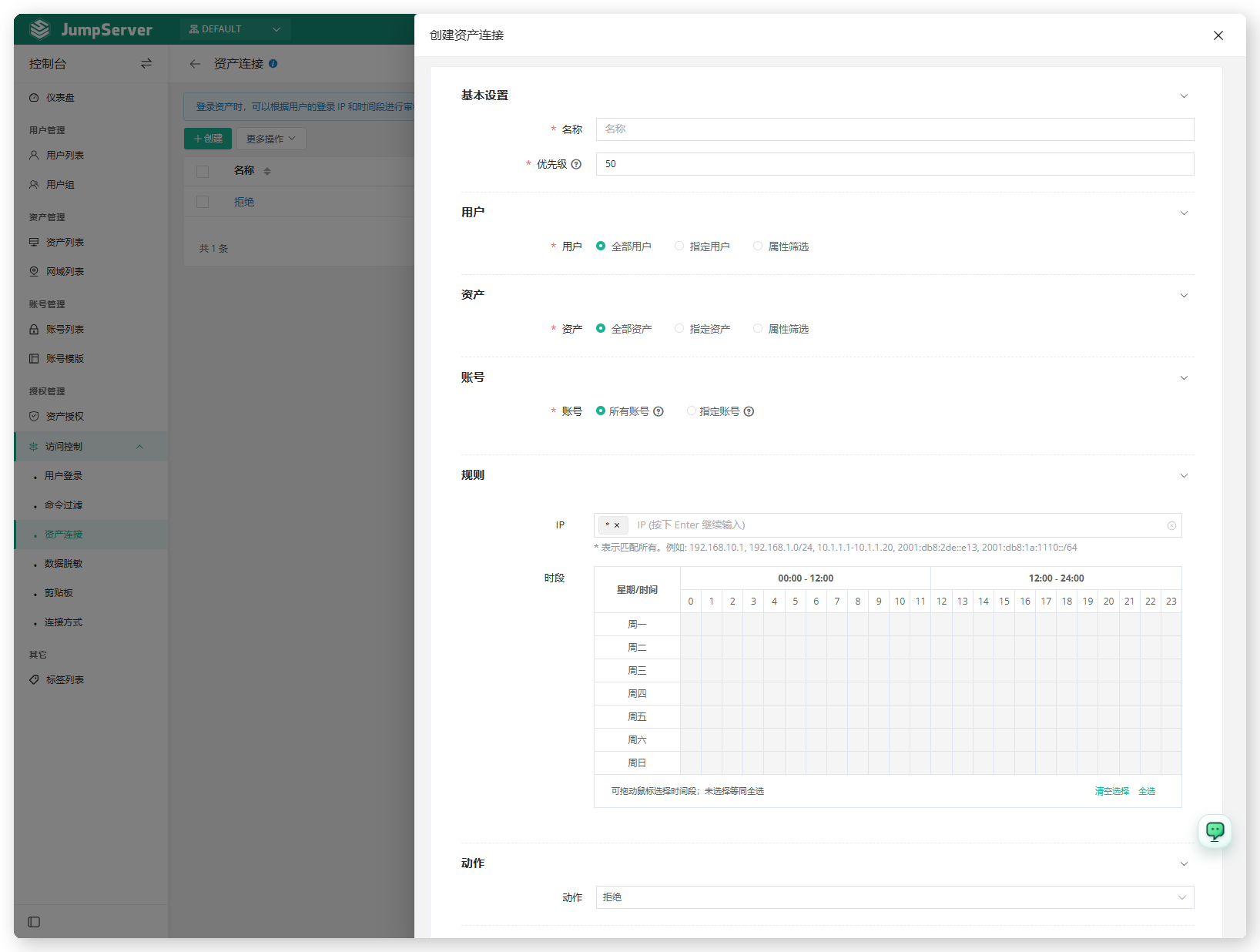Viewport: 1260px width, 952px height.
Task: Click the green 创建 button
Action: click(x=208, y=139)
